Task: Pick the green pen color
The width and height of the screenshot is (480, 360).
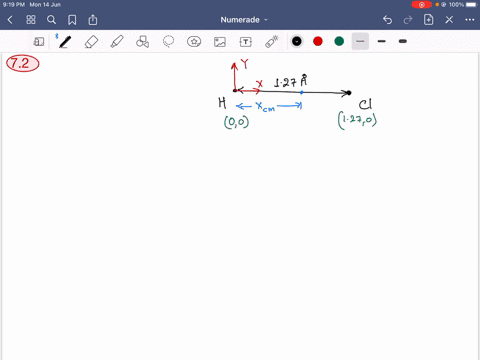Action: 339,41
